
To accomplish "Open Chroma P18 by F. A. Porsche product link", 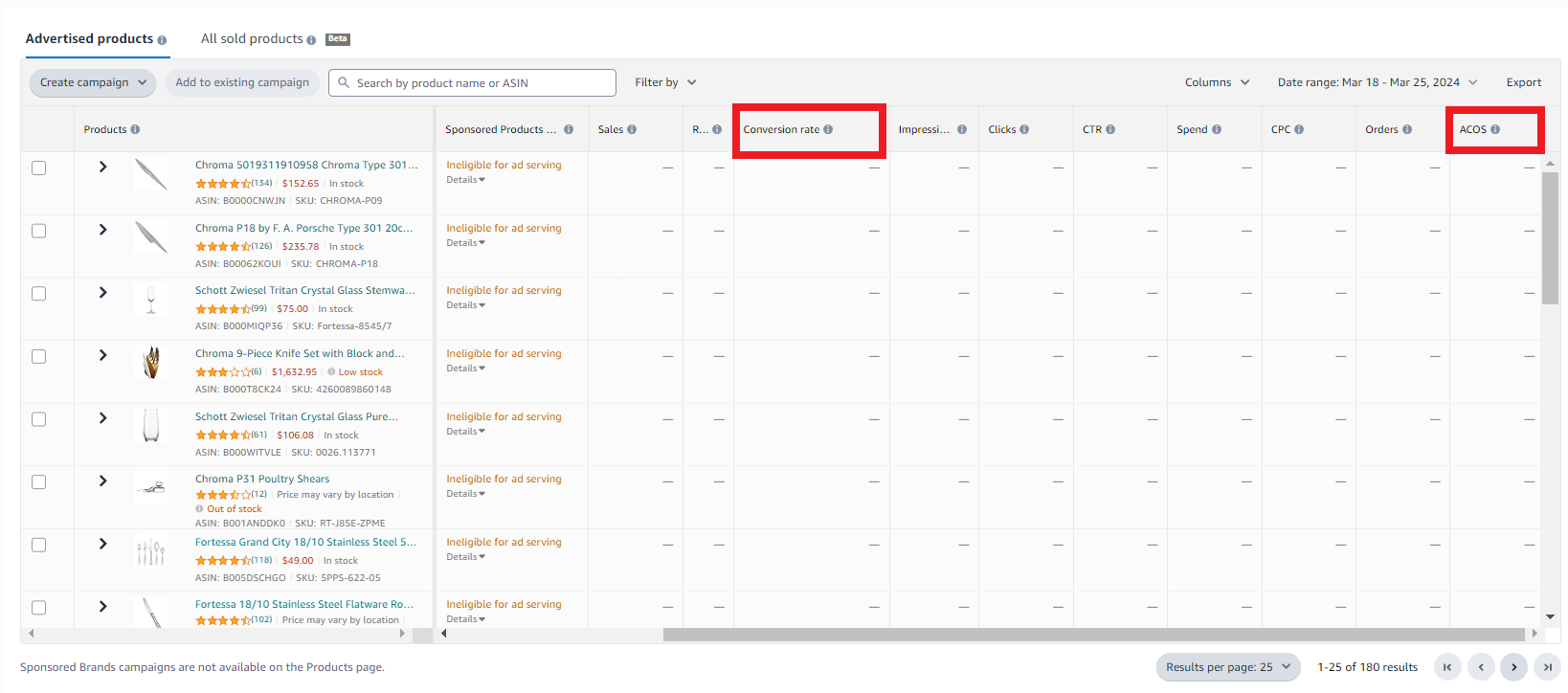I will tap(304, 228).
